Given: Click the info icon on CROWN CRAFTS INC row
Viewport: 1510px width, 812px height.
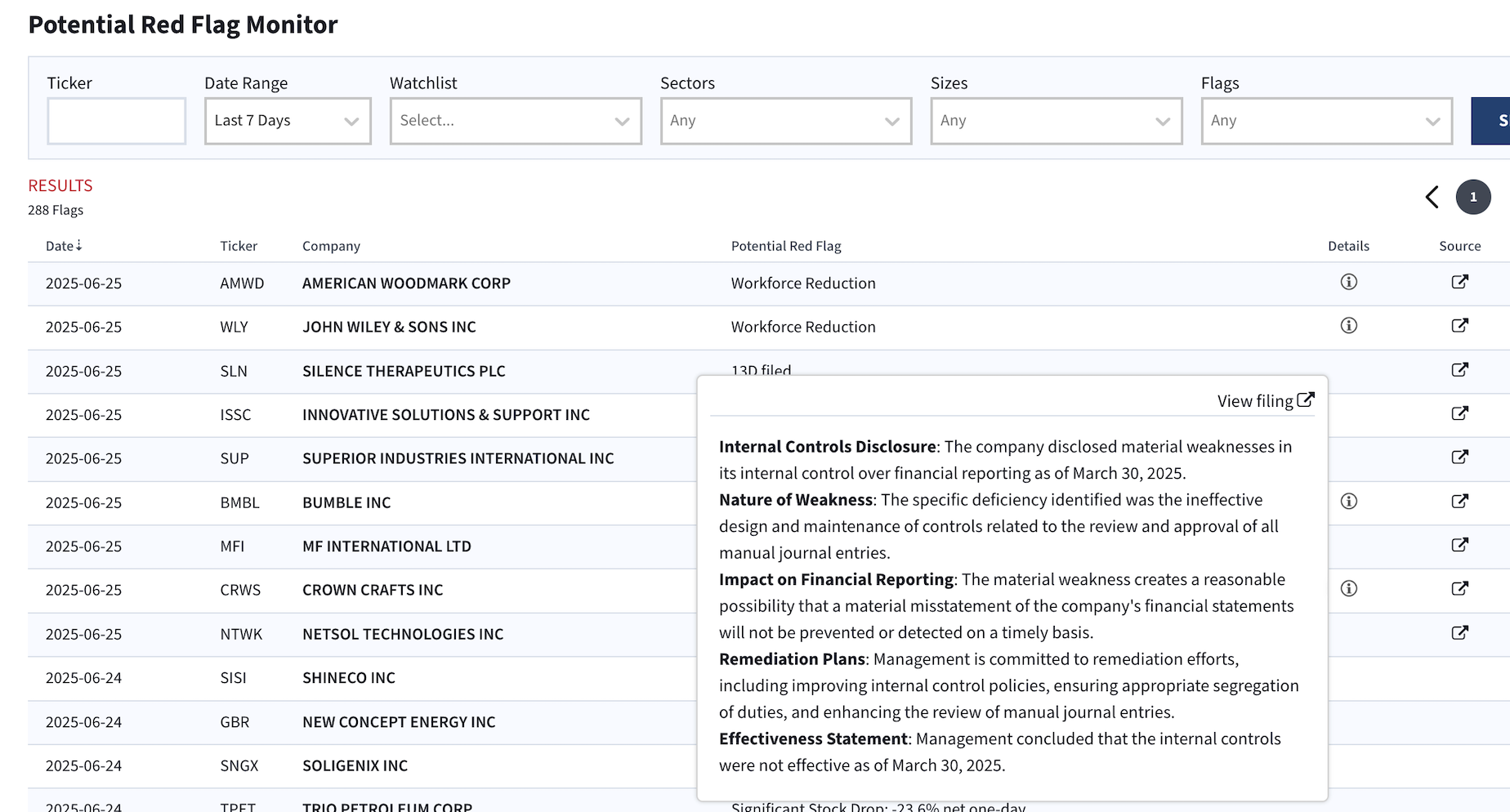Looking at the screenshot, I should 1348,589.
